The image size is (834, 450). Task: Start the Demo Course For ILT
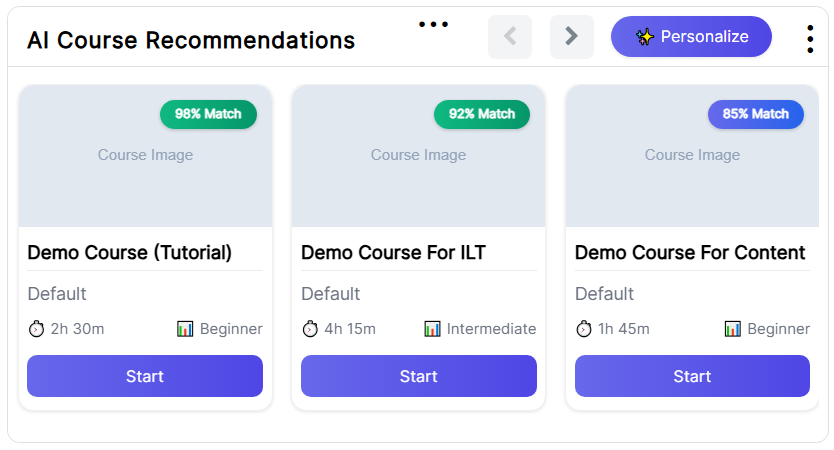[x=419, y=376]
